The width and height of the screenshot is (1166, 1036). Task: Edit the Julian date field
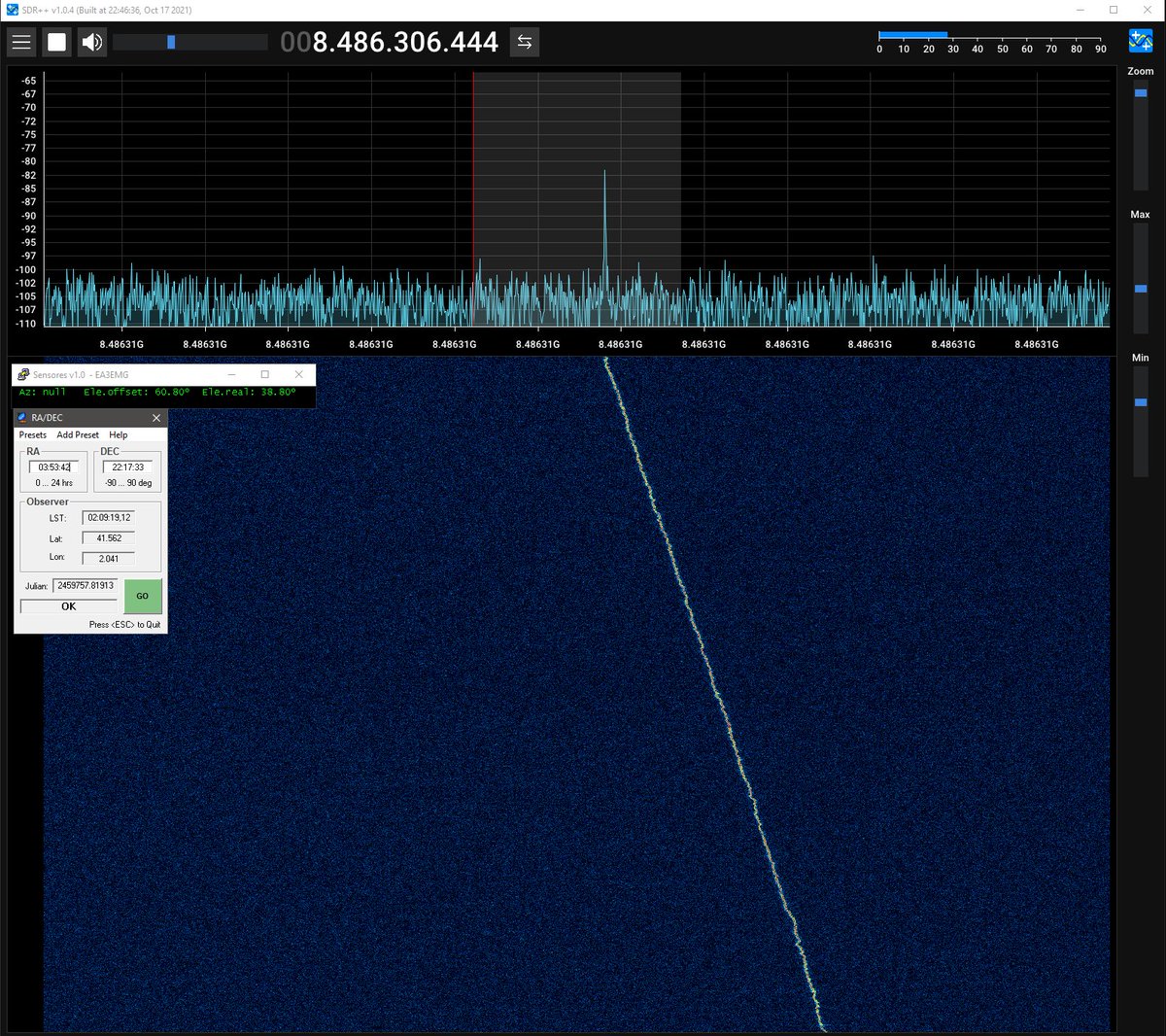[x=84, y=584]
